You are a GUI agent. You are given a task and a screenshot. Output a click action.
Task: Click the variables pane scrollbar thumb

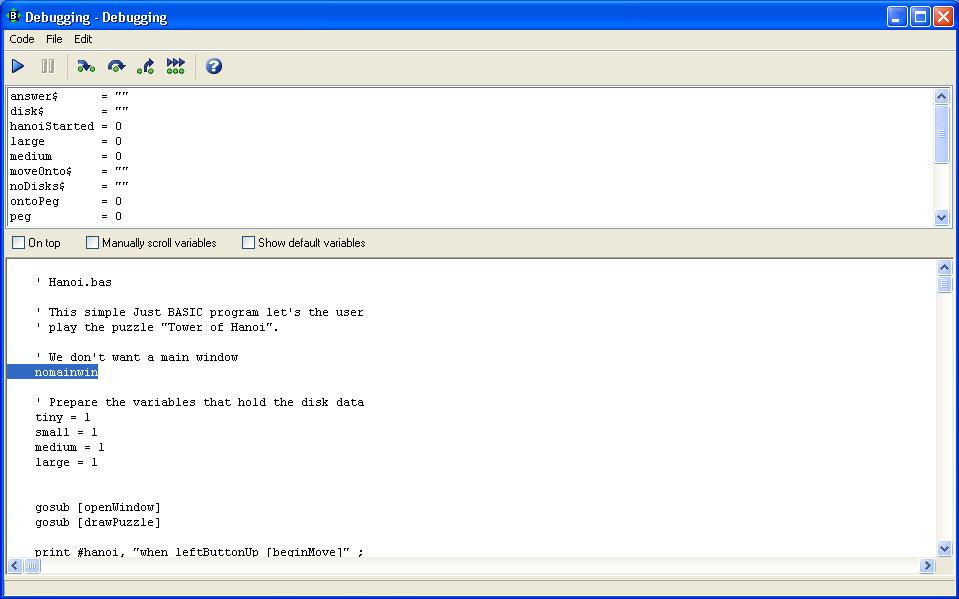[941, 134]
